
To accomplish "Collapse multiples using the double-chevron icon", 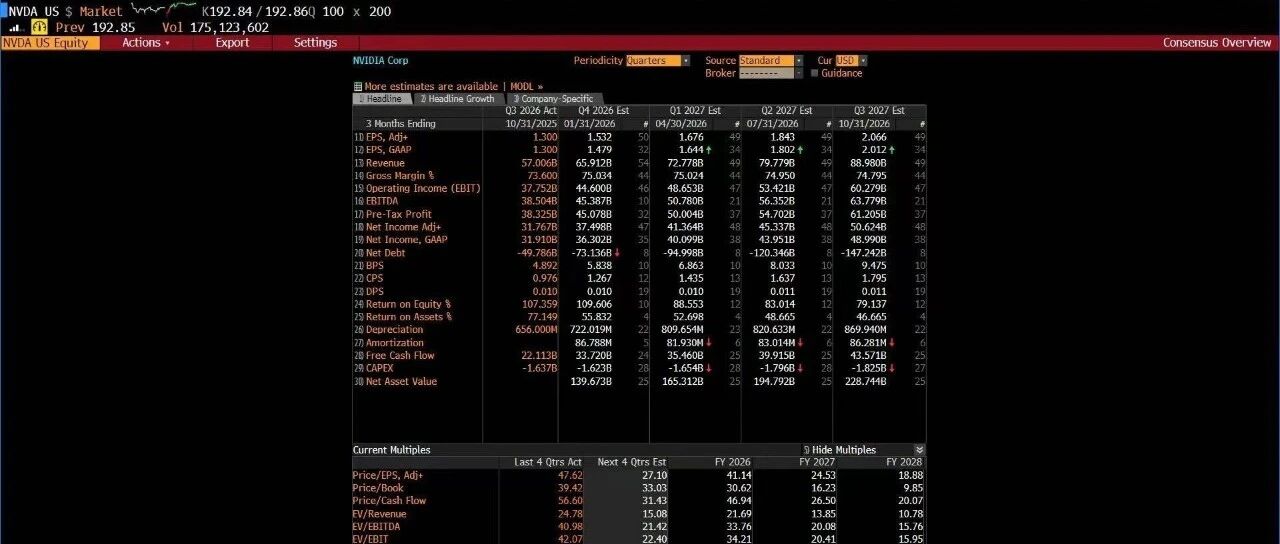I will [x=919, y=450].
